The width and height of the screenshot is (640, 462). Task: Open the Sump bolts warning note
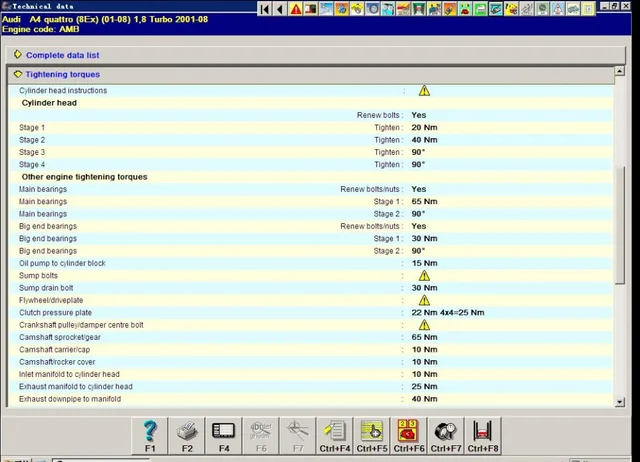(424, 275)
